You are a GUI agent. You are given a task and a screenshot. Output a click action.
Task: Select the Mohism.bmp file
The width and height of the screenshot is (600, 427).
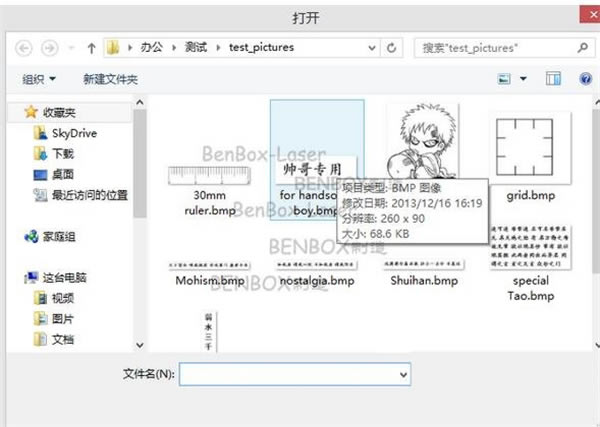click(210, 274)
